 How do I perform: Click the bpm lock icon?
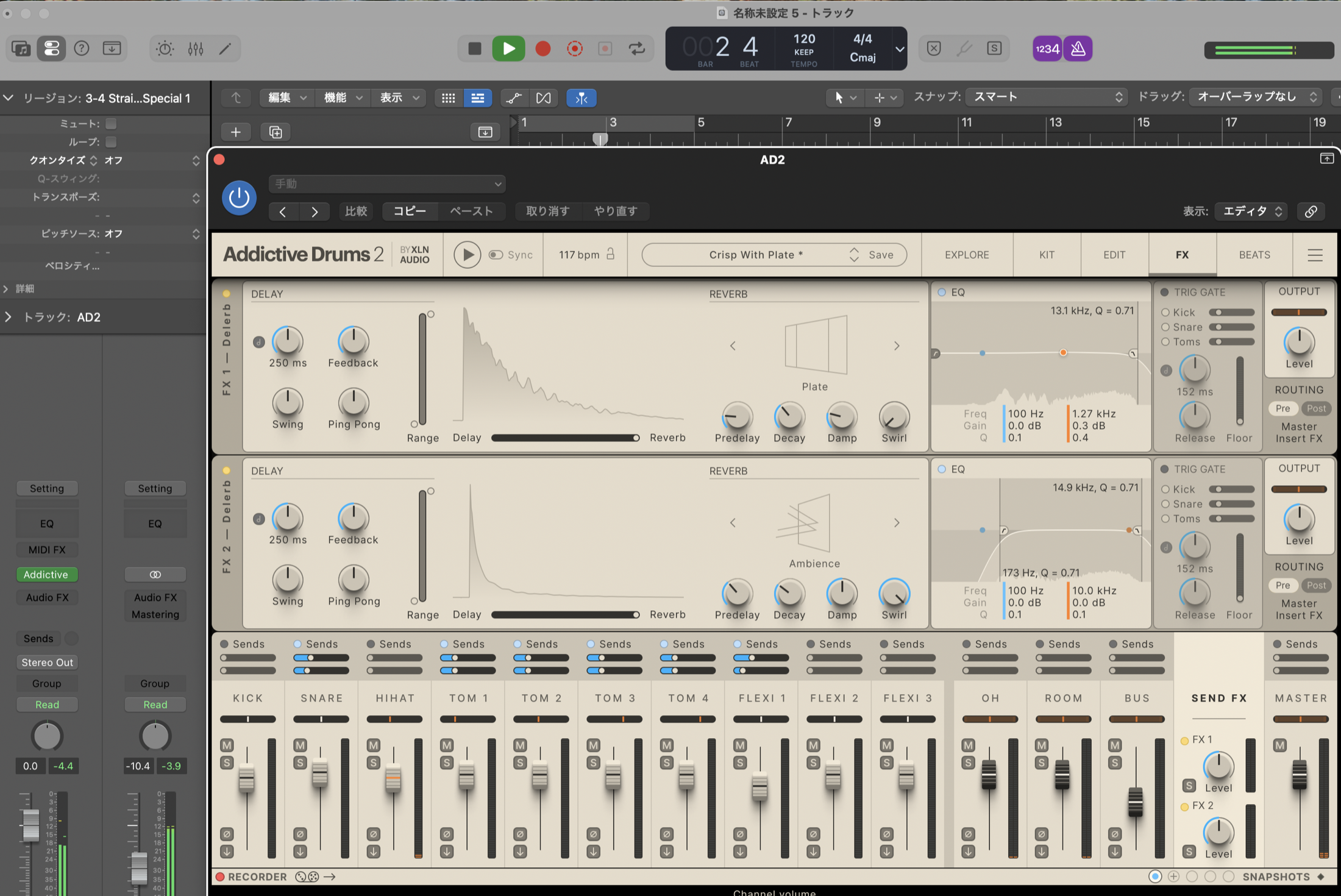click(x=610, y=254)
